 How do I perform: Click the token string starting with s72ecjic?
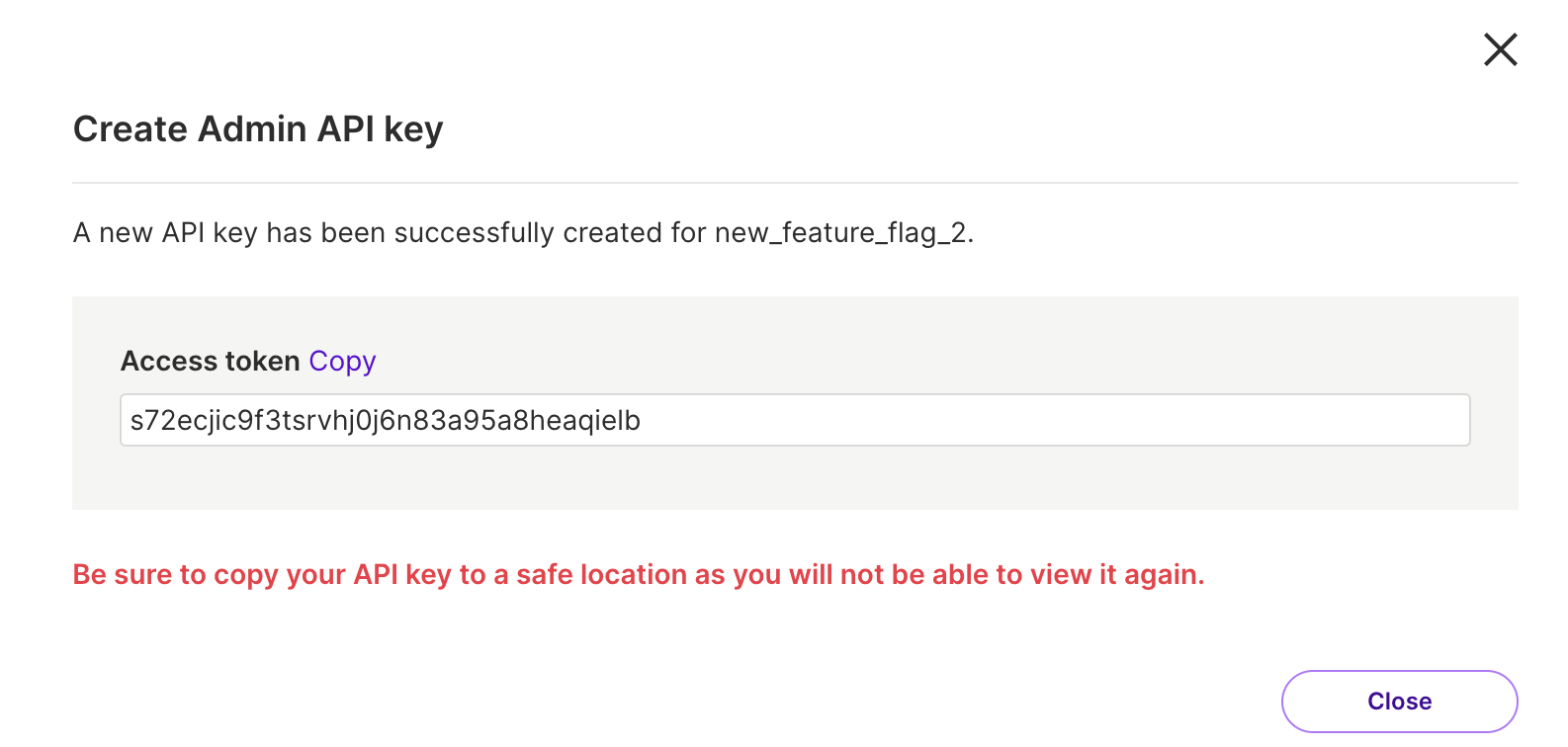tap(385, 421)
